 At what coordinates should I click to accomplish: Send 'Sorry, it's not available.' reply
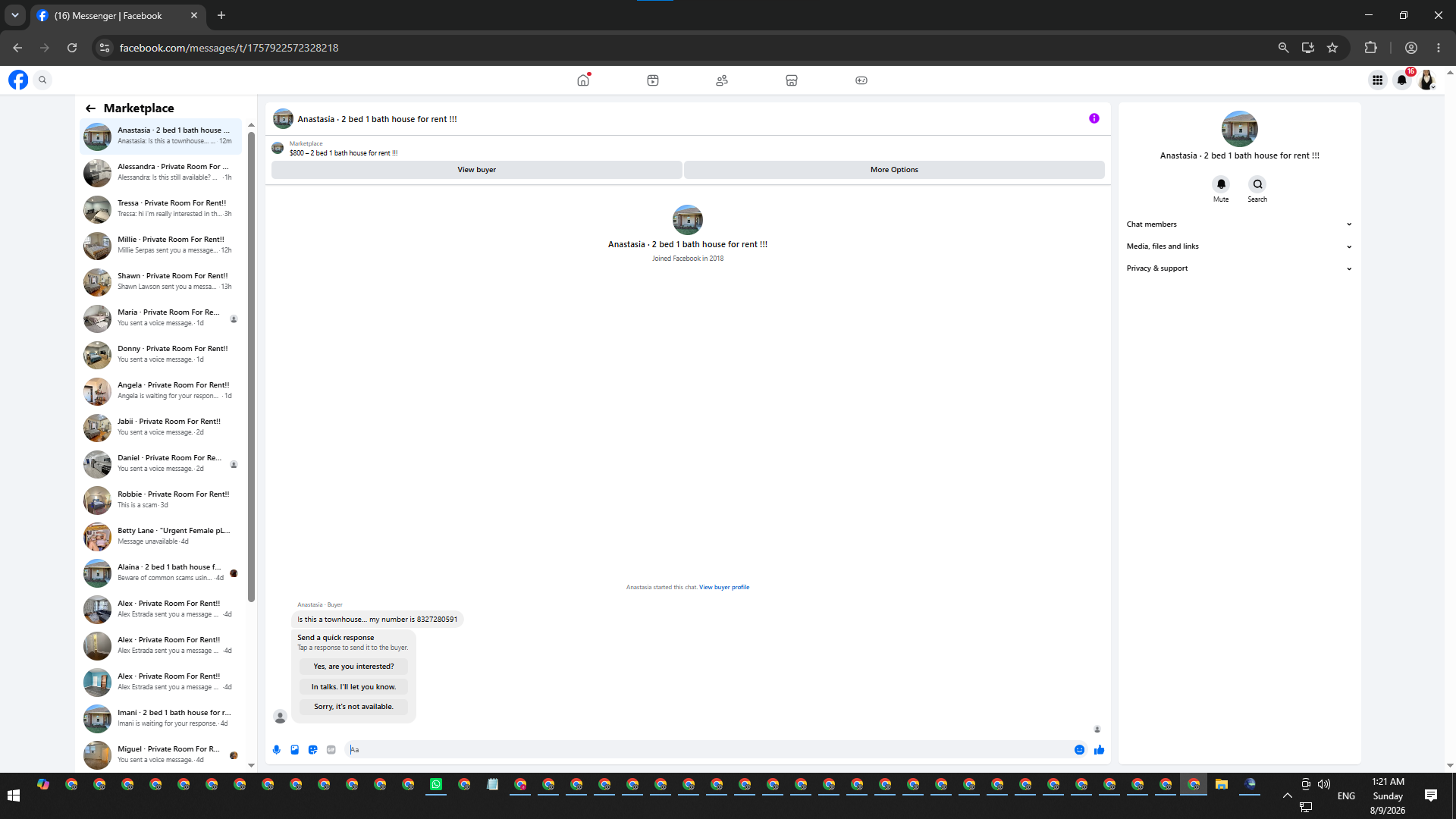[x=353, y=707]
